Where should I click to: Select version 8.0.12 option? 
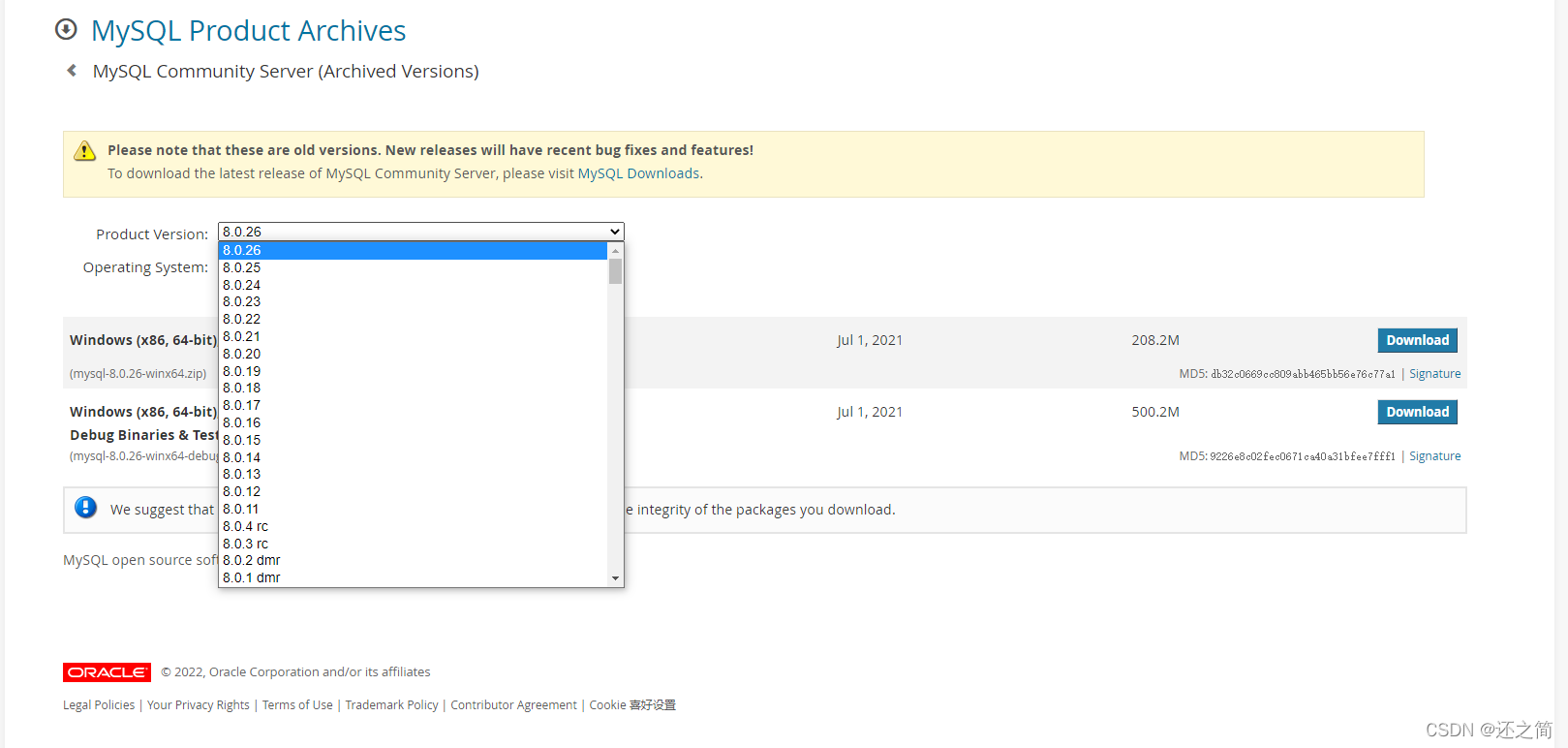coord(414,491)
